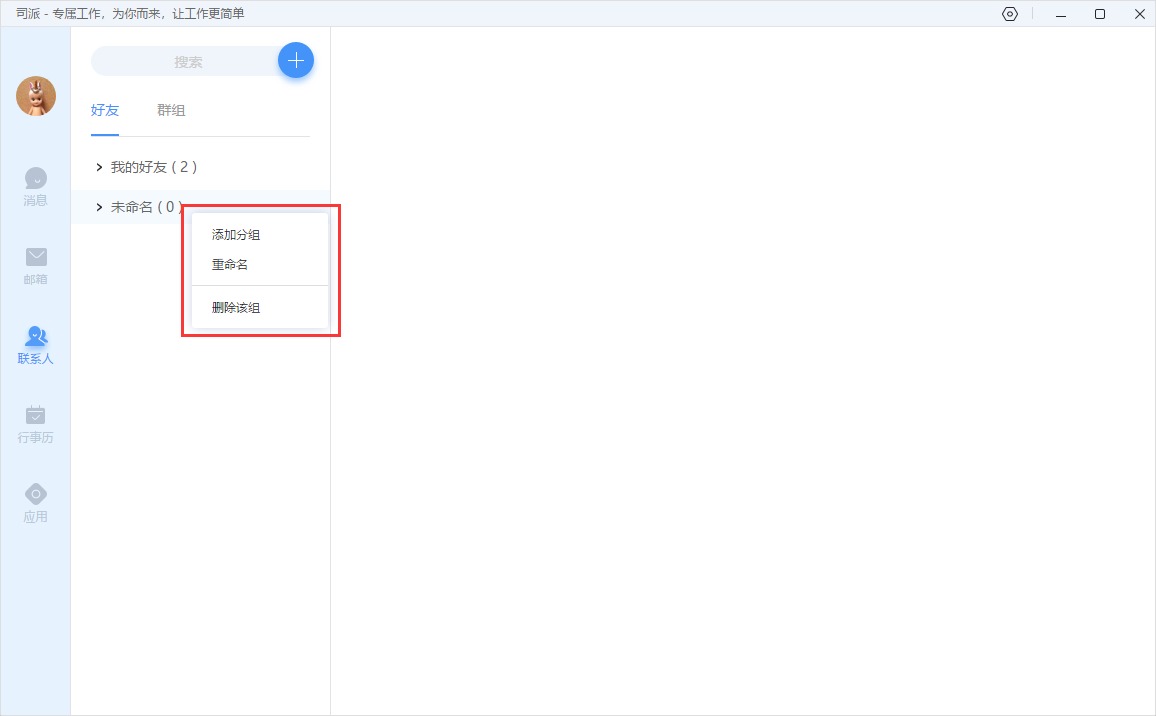Maximize the 司派 window
The height and width of the screenshot is (716, 1156).
click(1100, 14)
